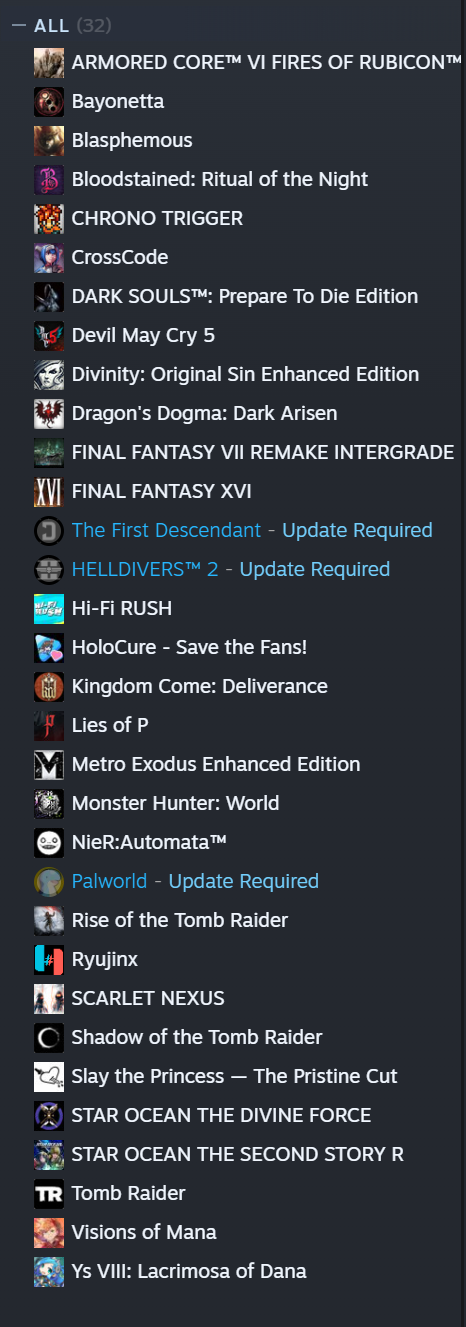Screen dimensions: 466x1327
Task: Select Slay the Princess — The Pristine Cut
Action: (x=233, y=1076)
